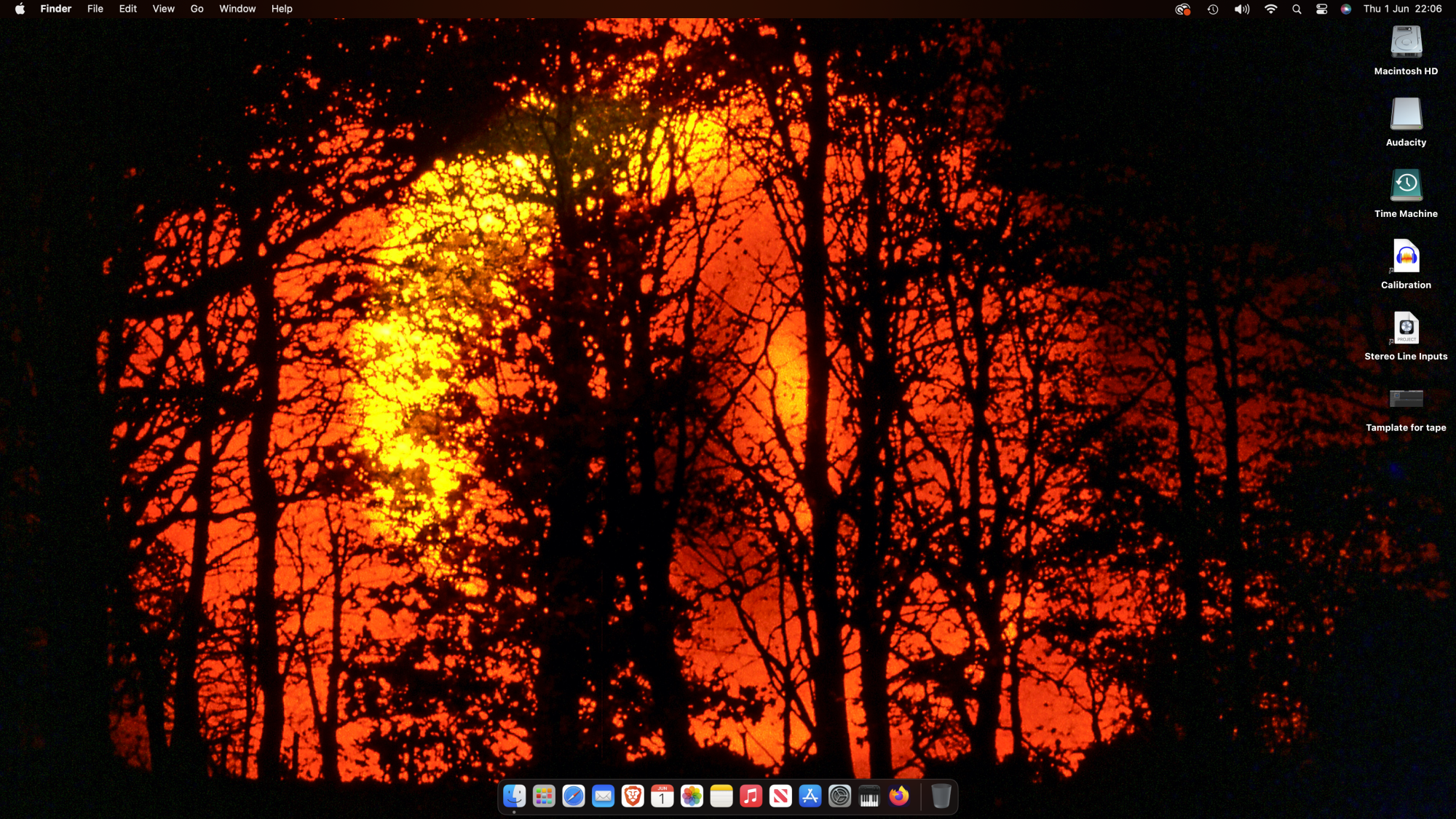
Task: Open the Wi-Fi status menu
Action: [x=1271, y=9]
